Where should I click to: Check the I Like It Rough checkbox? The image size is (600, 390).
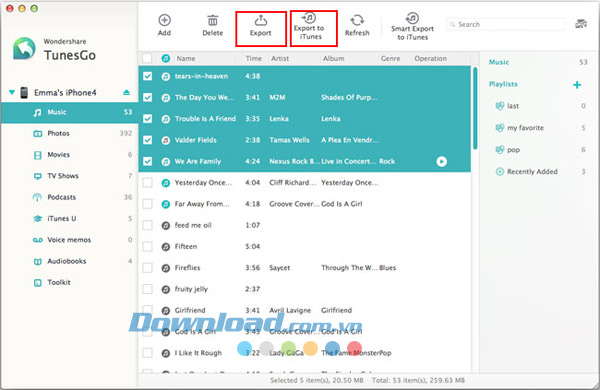[x=147, y=353]
